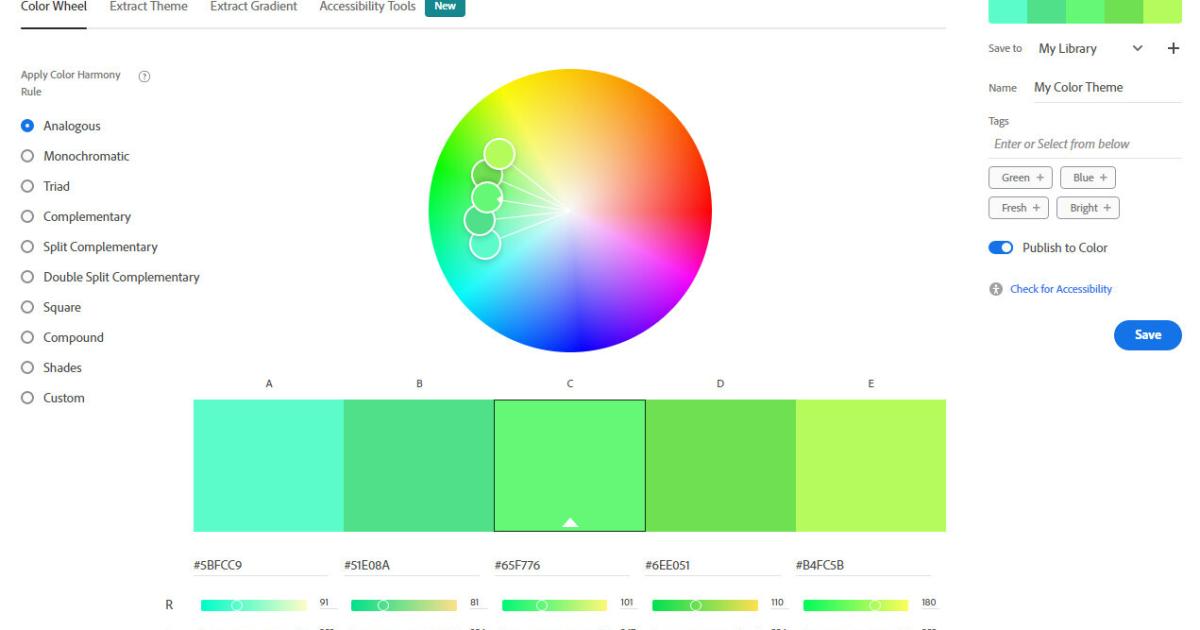Select color swatch E
The width and height of the screenshot is (1200, 630).
pyautogui.click(x=871, y=466)
